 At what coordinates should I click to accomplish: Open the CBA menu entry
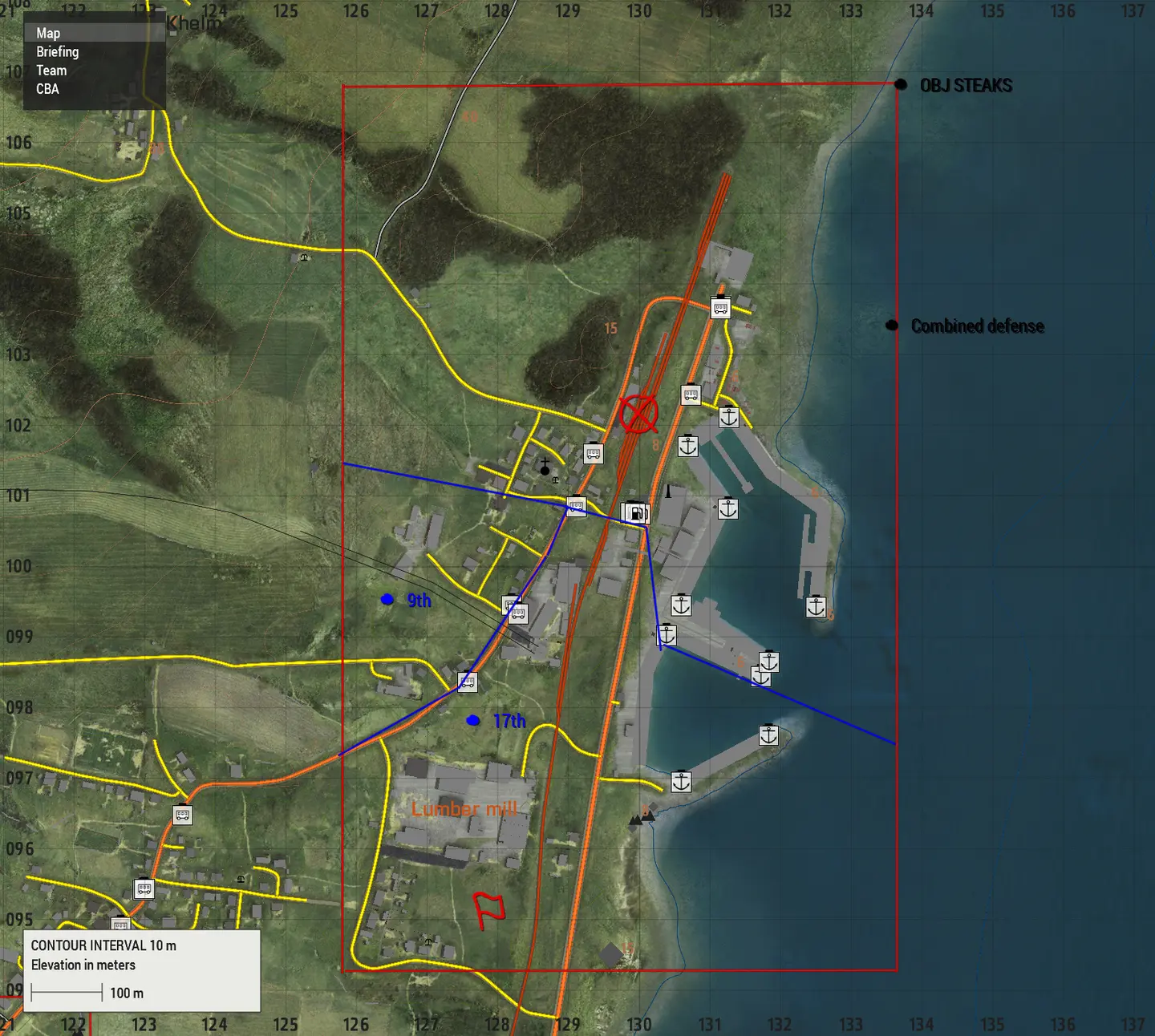pos(47,89)
